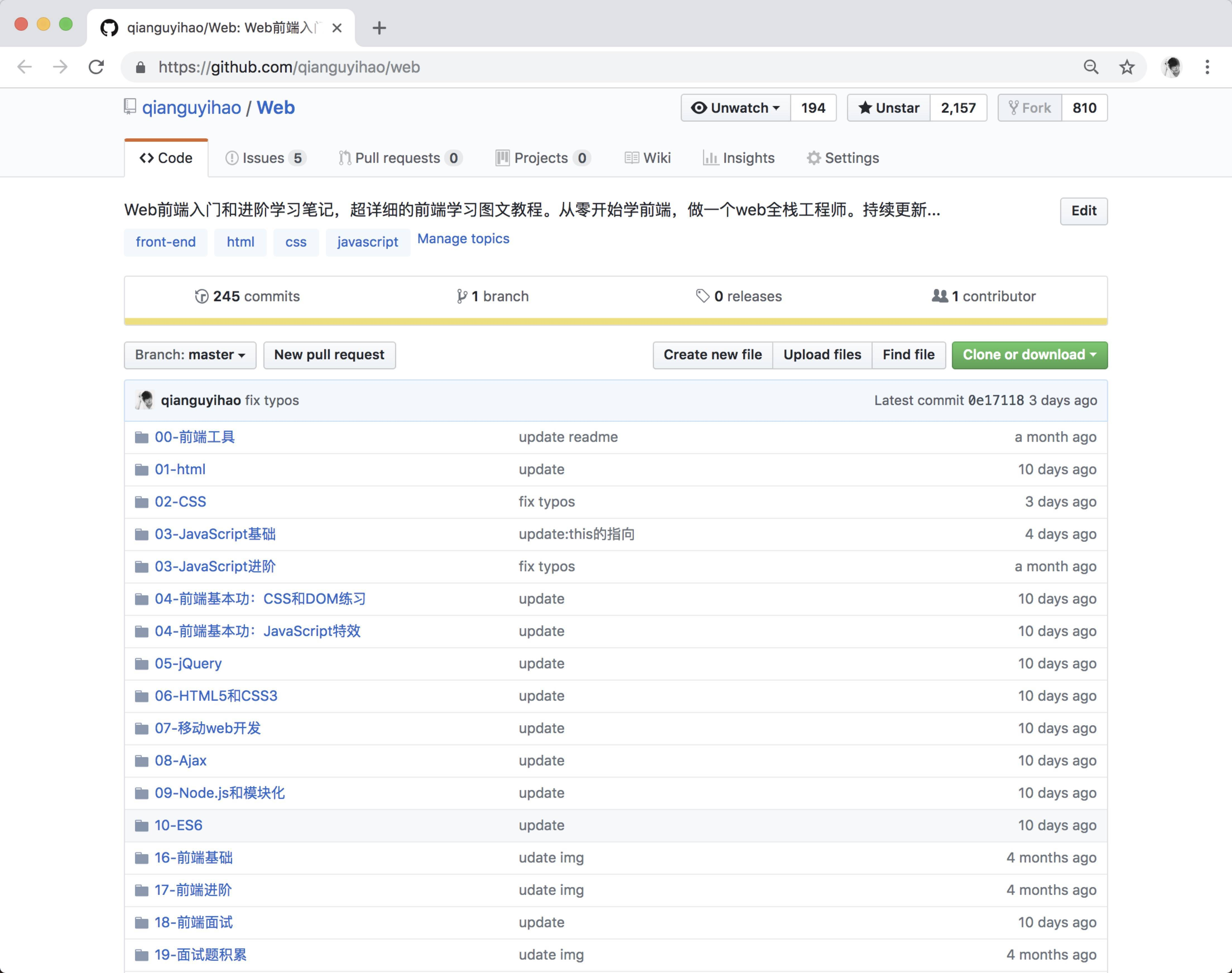View the 194 watchers count

click(813, 108)
